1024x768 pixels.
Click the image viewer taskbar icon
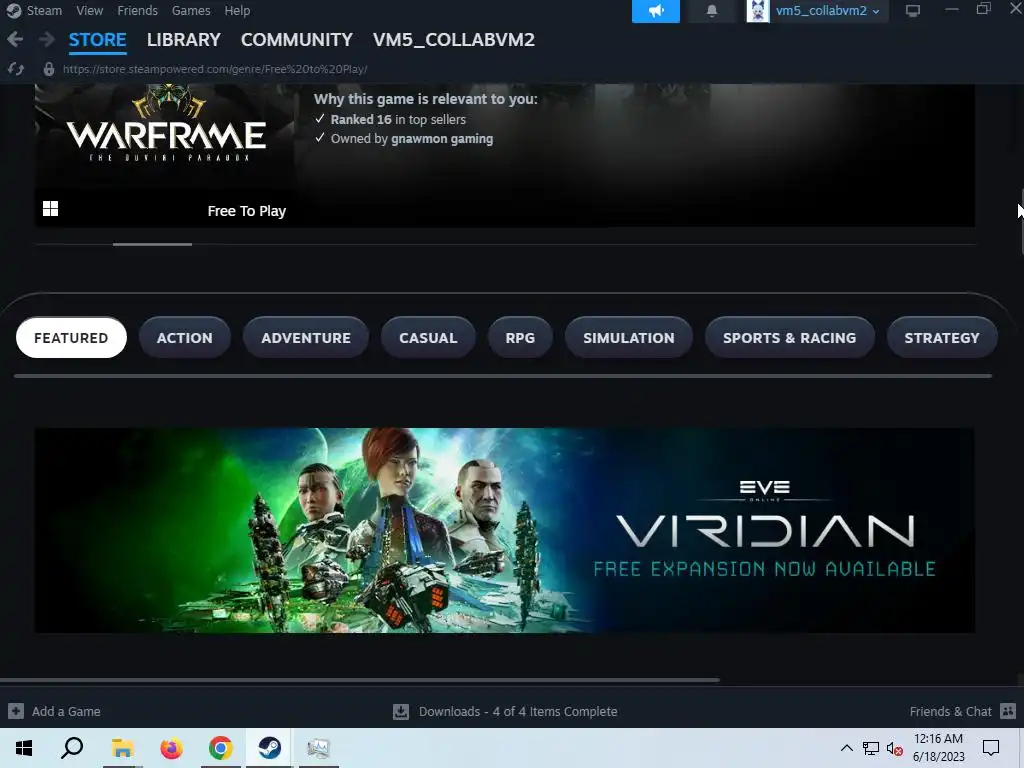pos(319,748)
